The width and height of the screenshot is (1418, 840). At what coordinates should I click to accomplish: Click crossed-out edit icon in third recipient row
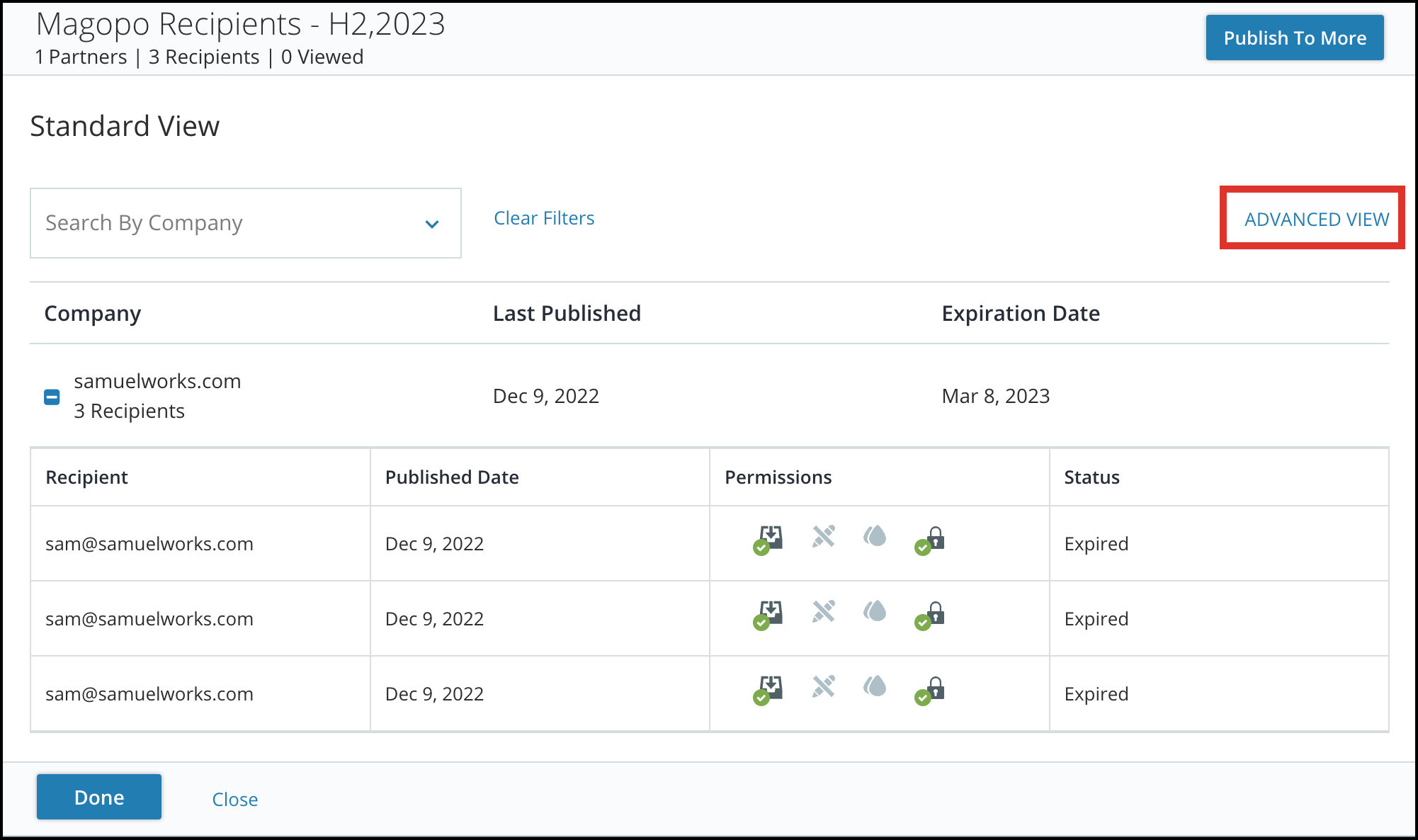(x=824, y=686)
